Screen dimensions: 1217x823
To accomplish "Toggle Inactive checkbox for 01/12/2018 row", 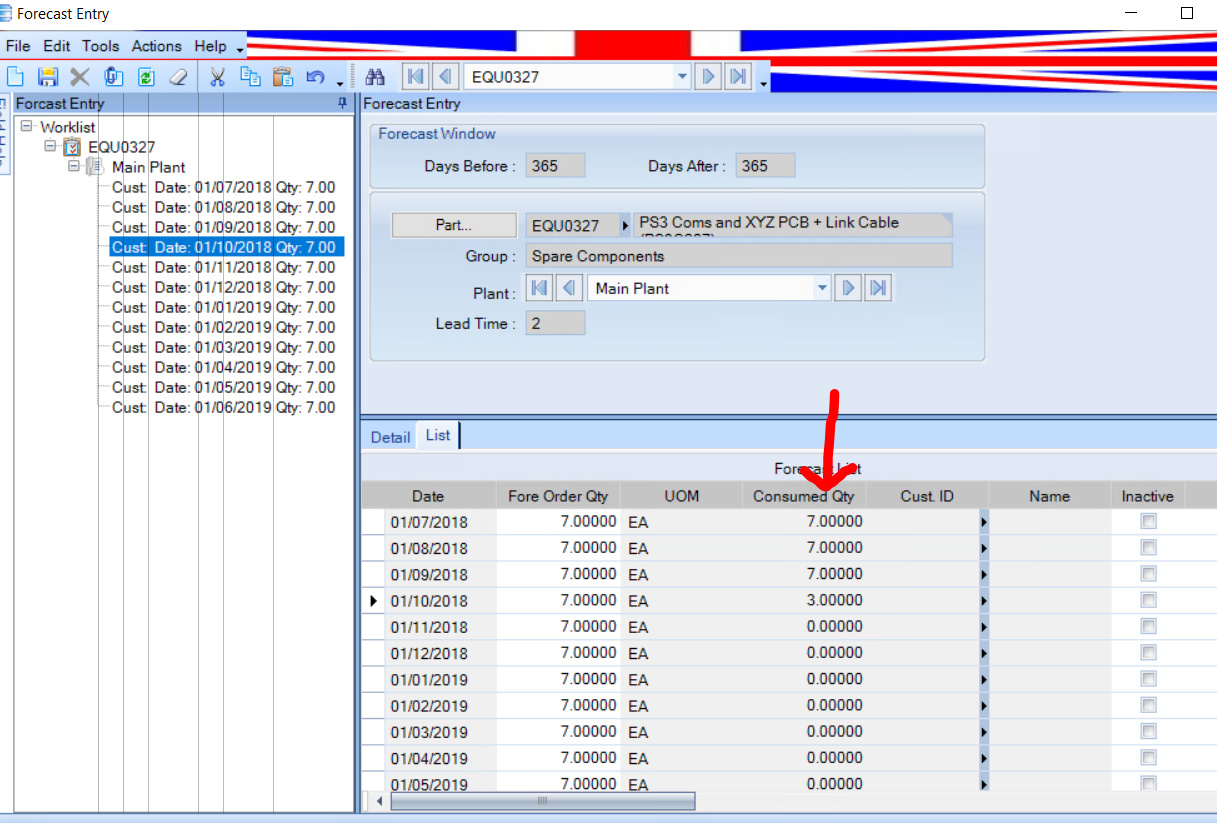I will click(x=1148, y=653).
